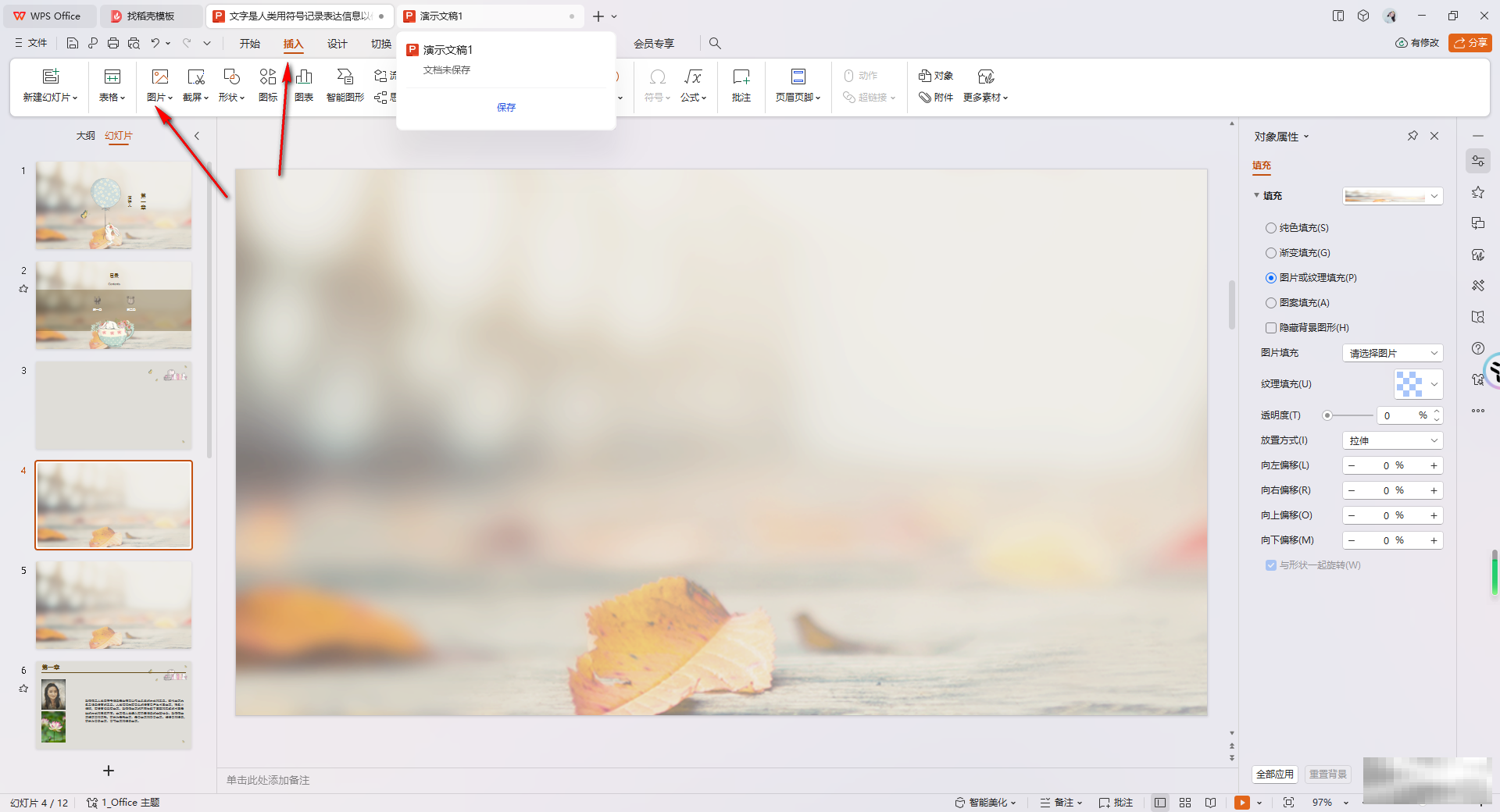The height and width of the screenshot is (812, 1500).
Task: Collapse the 填充 section triangle
Action: pyautogui.click(x=1257, y=195)
